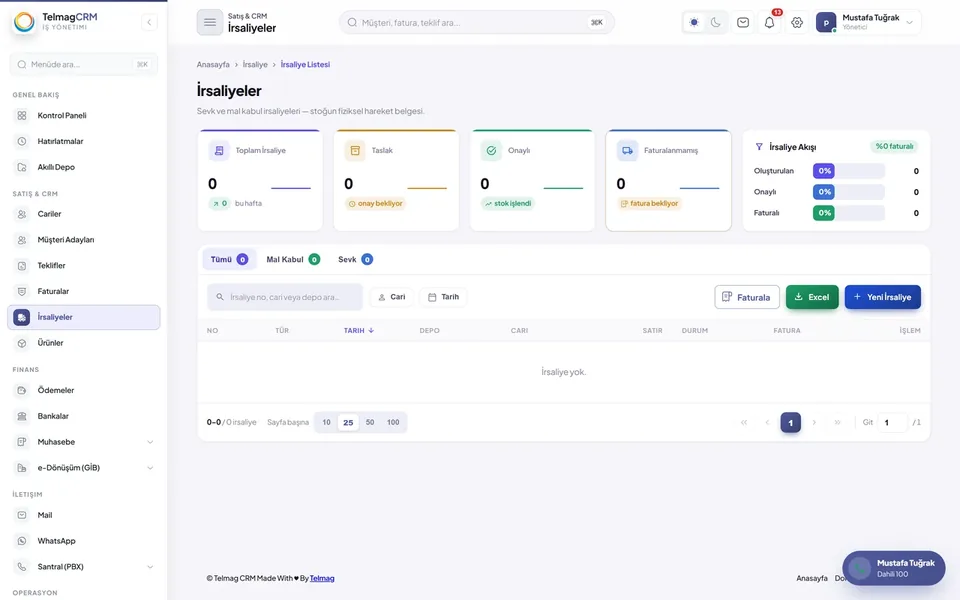Image resolution: width=960 pixels, height=600 pixels.
Task: Open Mail under İletişim
Action: [83, 515]
